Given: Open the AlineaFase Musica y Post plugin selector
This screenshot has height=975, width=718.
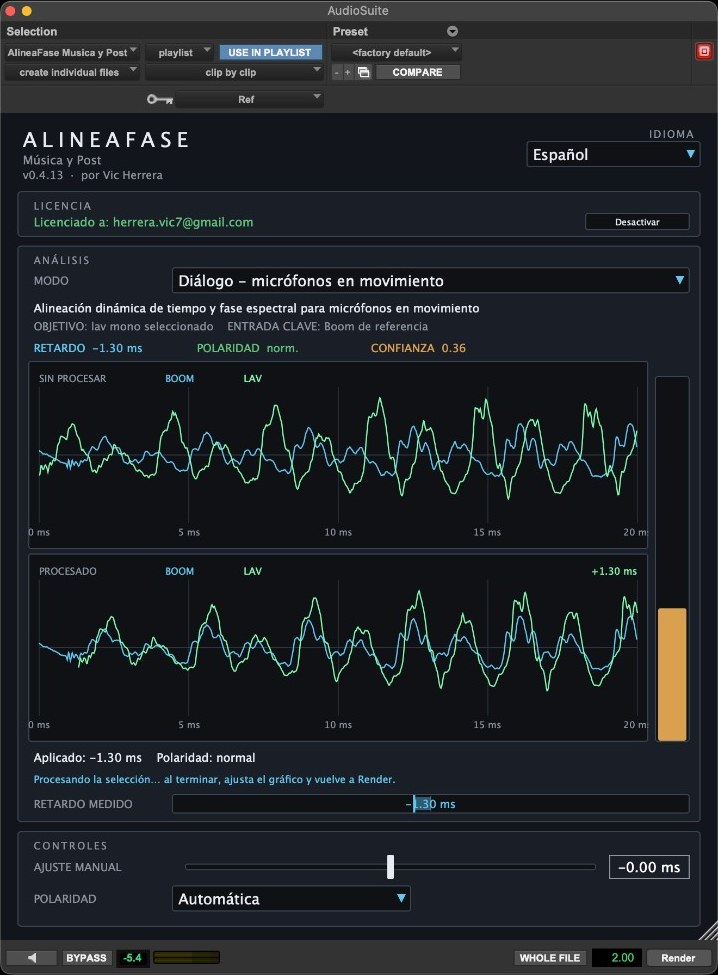Looking at the screenshot, I should [71, 53].
